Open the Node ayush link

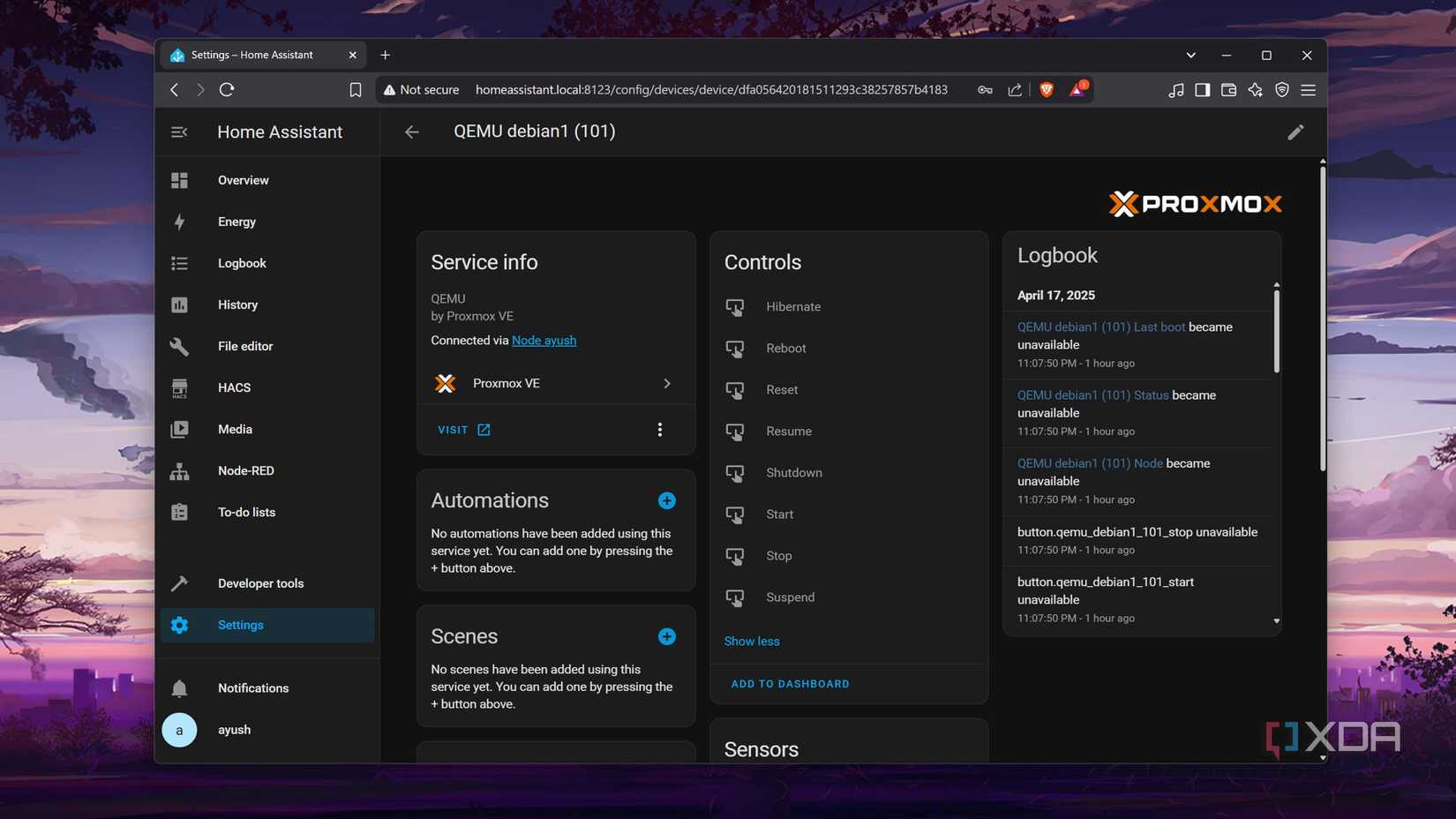point(544,340)
